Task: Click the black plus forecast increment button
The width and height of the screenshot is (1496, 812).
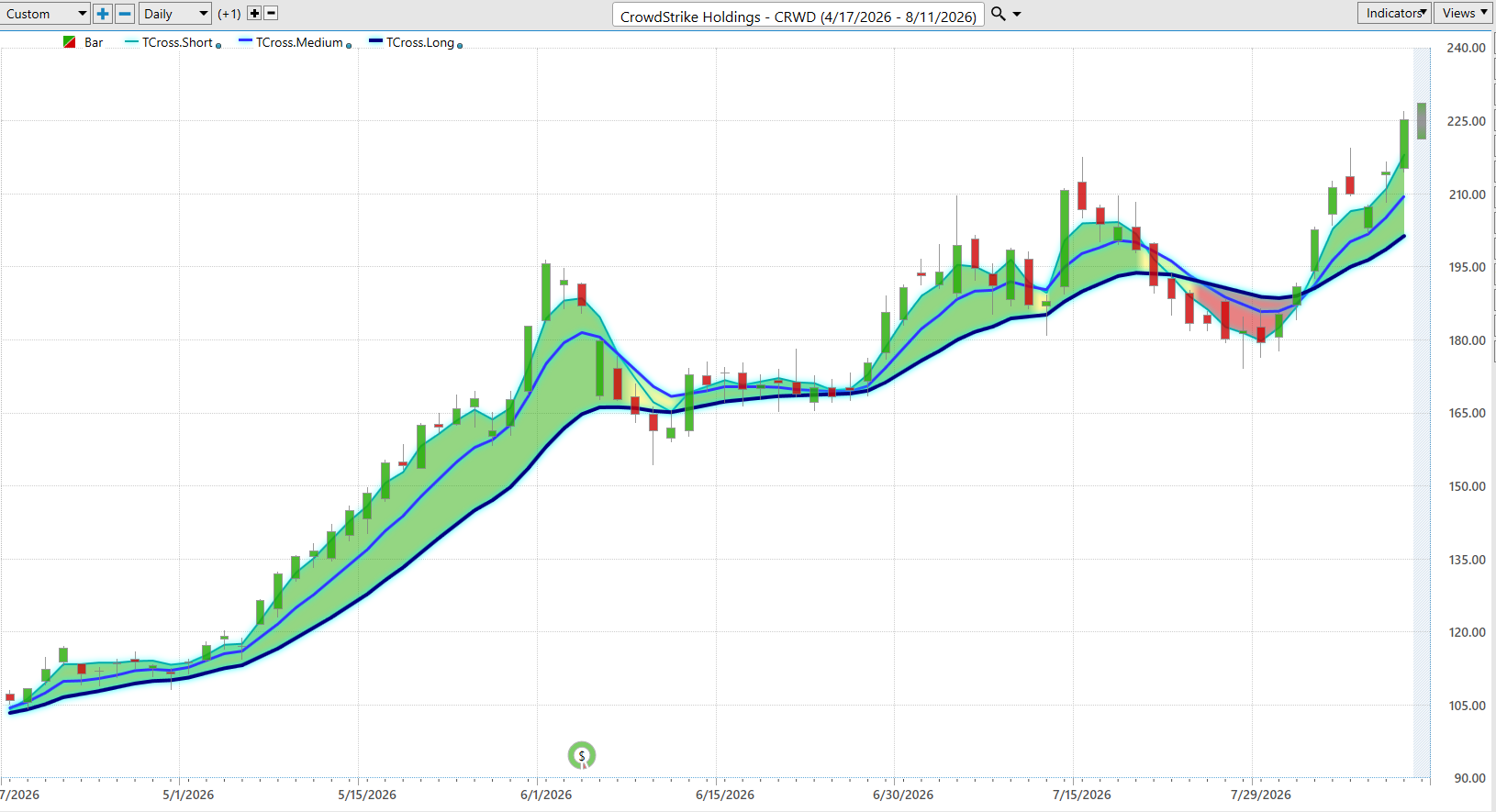Action: click(x=254, y=14)
